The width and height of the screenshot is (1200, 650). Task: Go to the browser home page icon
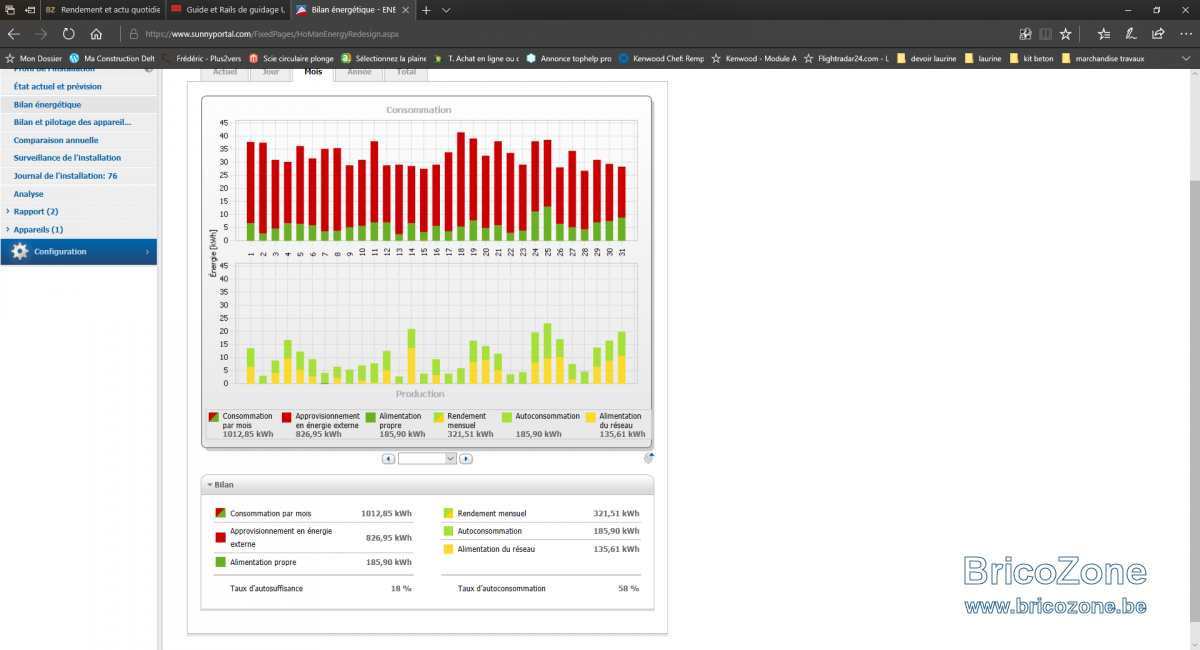[96, 33]
